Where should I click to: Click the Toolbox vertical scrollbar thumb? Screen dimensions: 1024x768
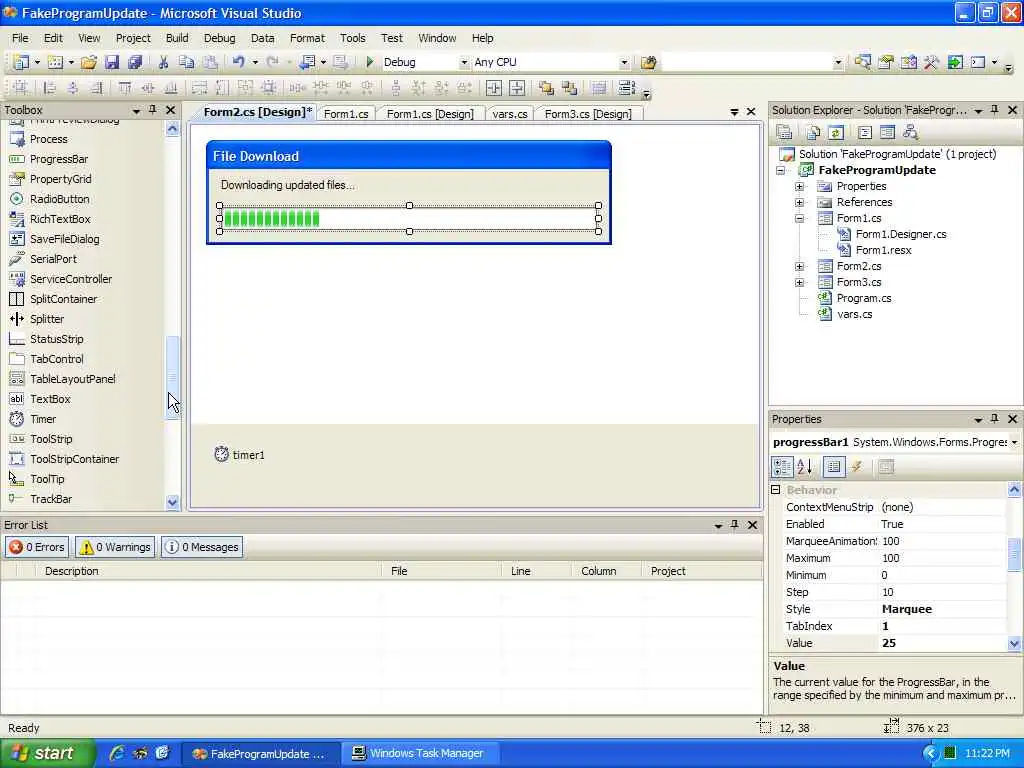(x=172, y=377)
